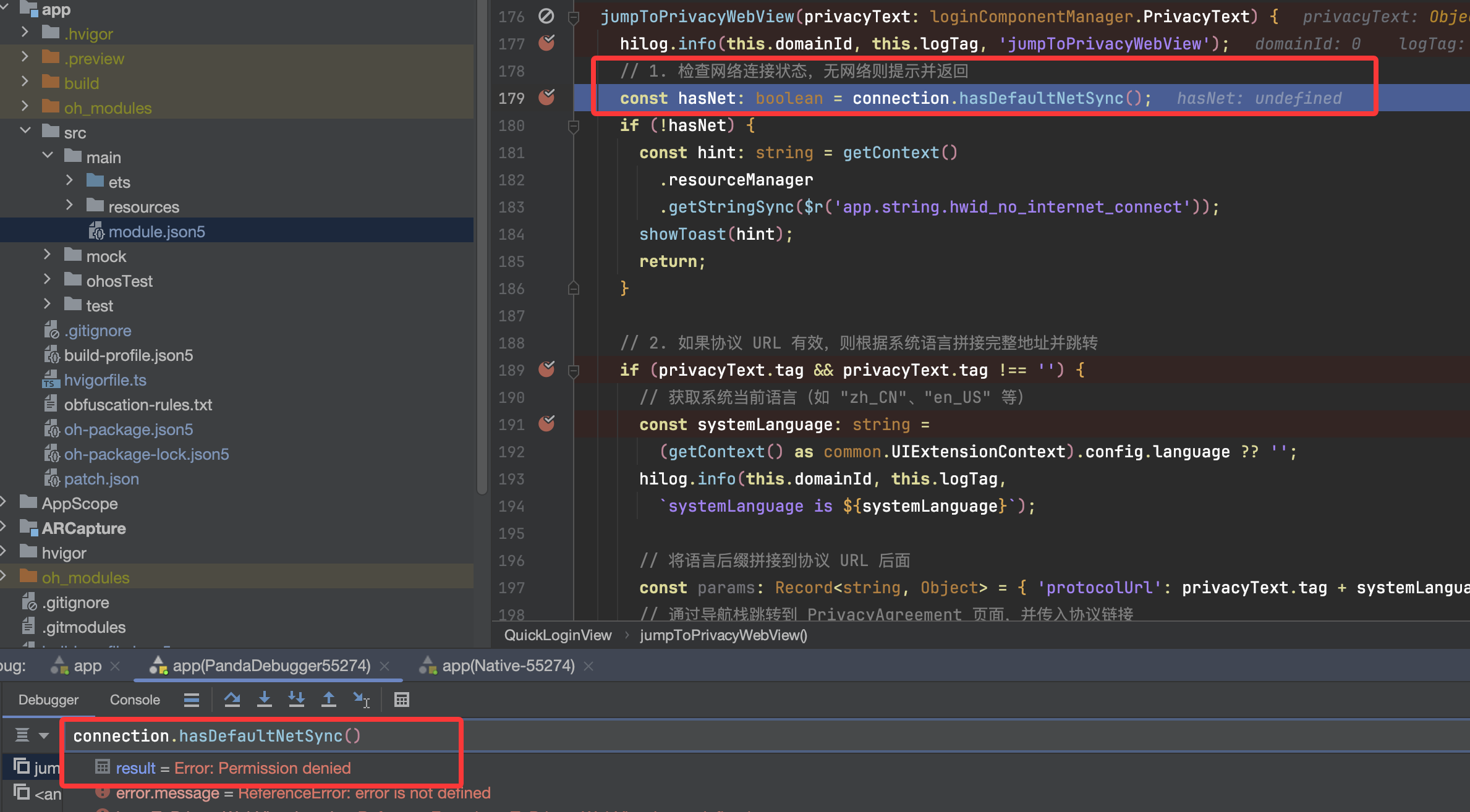Switch to the Debugger tab
This screenshot has height=812, width=1470.
point(48,700)
